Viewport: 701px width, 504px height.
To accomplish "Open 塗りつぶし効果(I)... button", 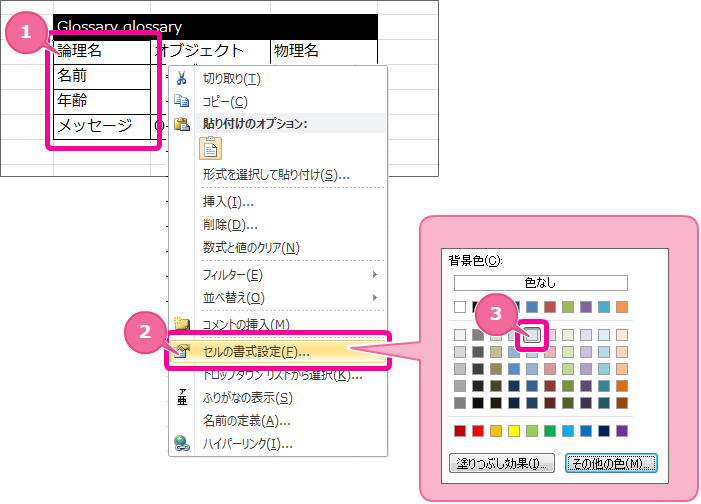I will click(502, 463).
